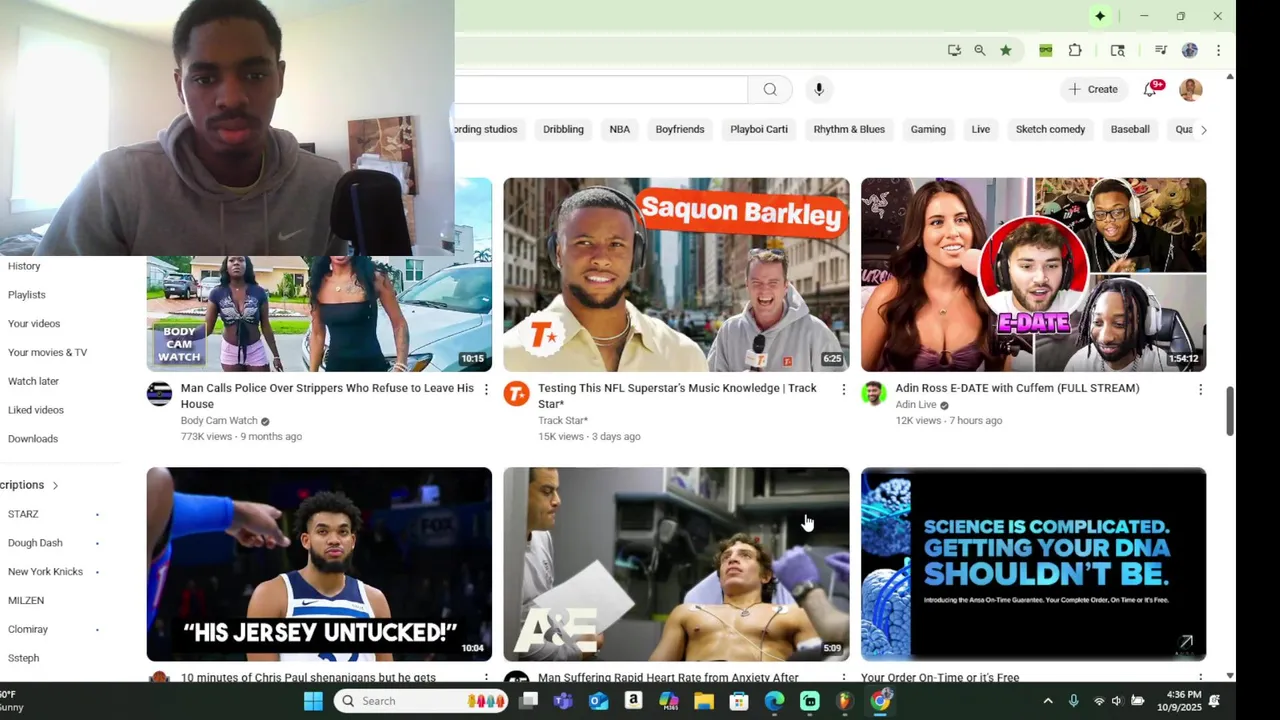Screen dimensions: 1280x720
Task: Open options menu for Man Calls Police video
Action: coord(486,389)
